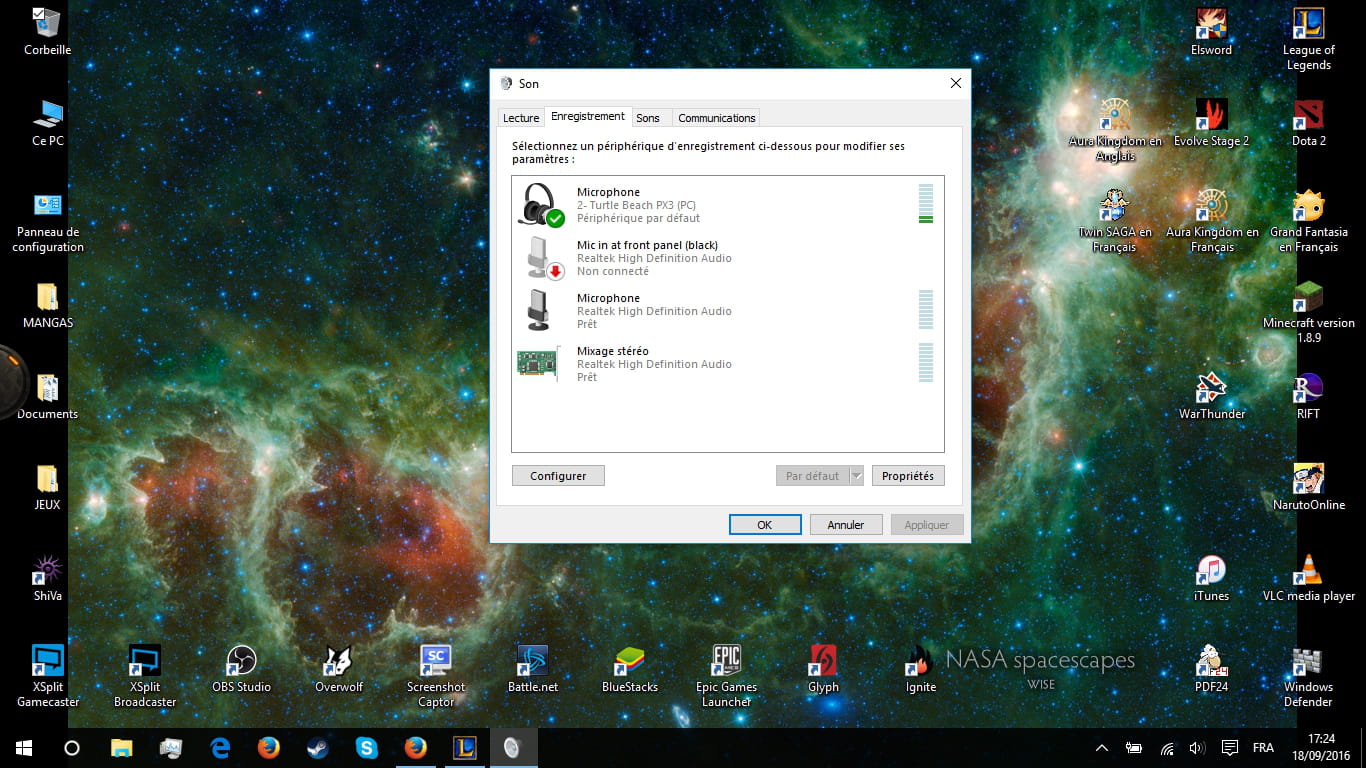This screenshot has height=768, width=1366.
Task: Show hidden system tray icons
Action: coord(1102,748)
